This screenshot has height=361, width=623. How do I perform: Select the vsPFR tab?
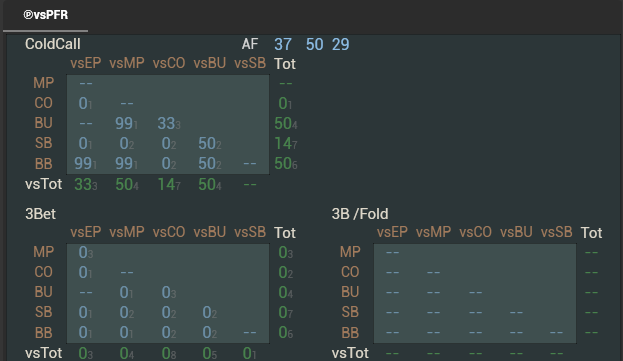click(x=45, y=15)
